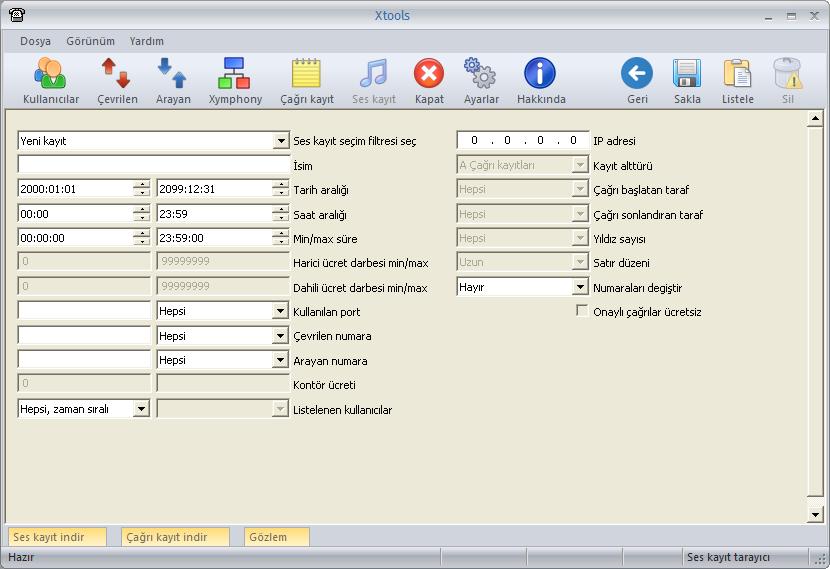Open the Kullanıcılar users icon

50,75
